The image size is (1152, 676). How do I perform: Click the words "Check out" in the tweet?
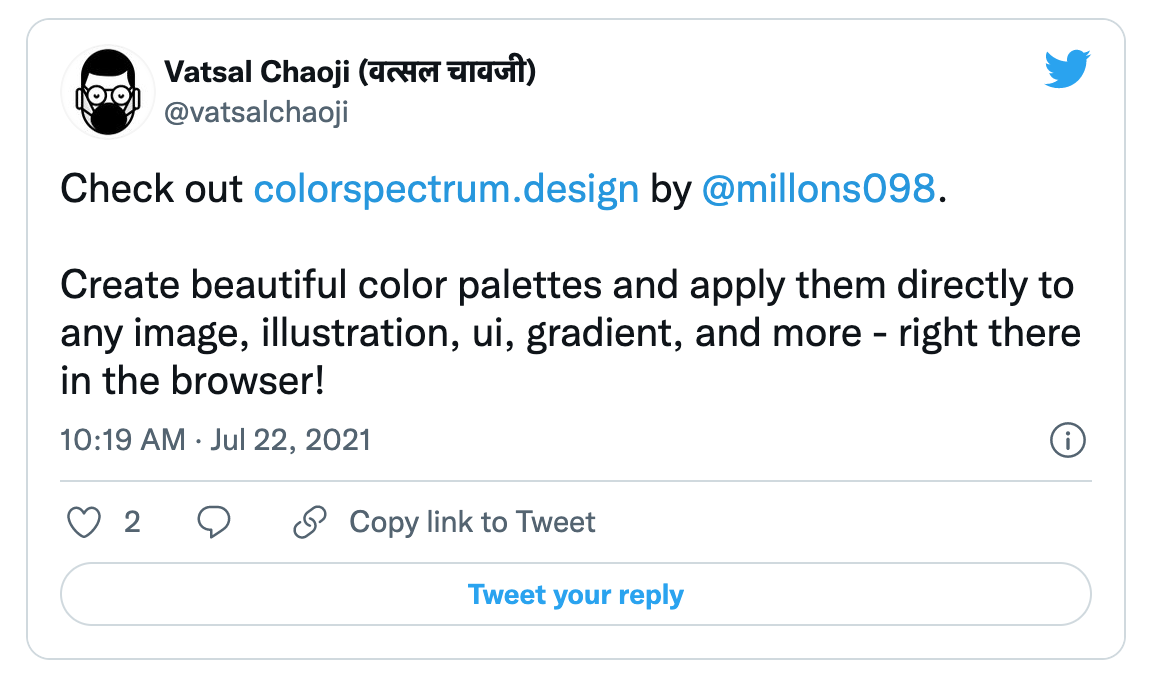152,188
